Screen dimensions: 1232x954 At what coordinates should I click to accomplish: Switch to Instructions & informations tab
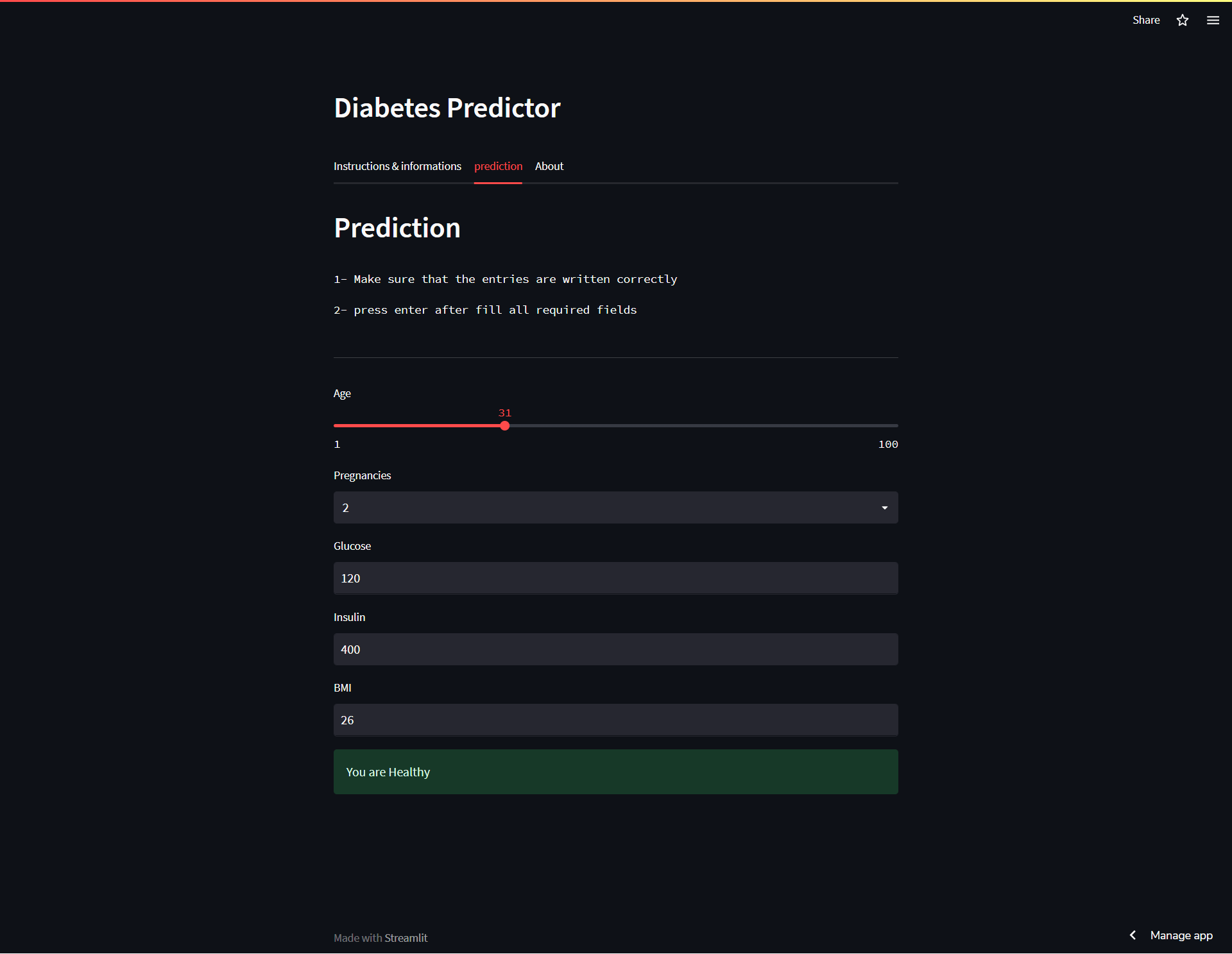coord(397,167)
